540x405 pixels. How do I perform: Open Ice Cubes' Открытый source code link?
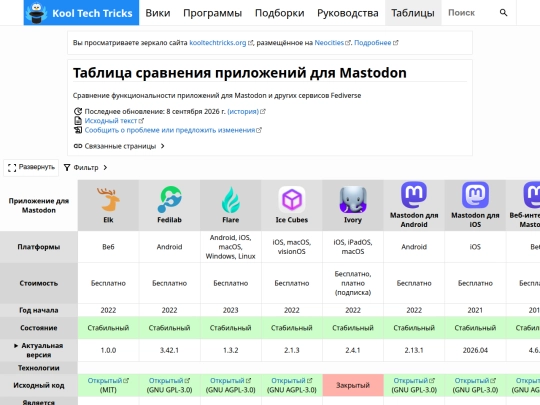[x=288, y=381]
